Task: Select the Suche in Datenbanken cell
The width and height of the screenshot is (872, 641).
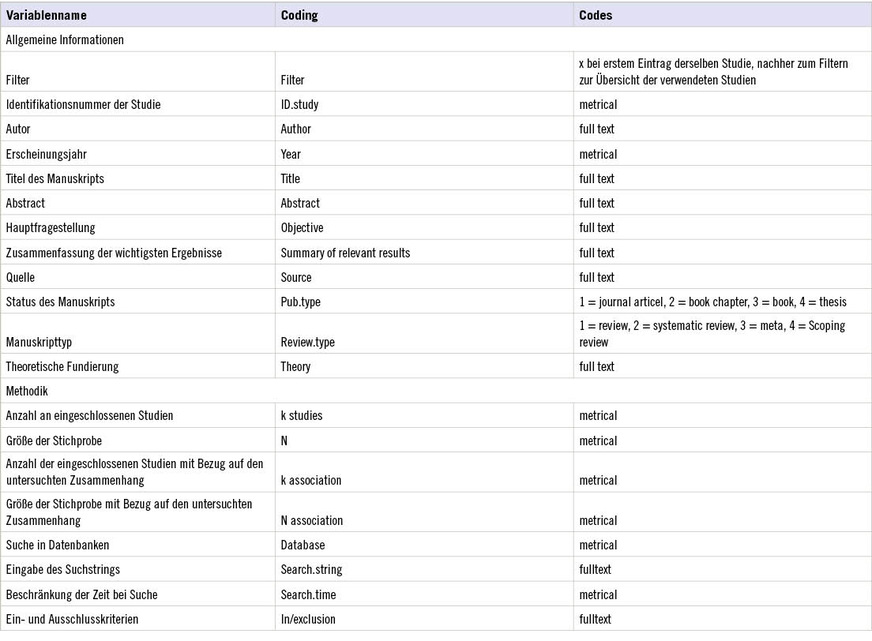Action: coord(57,545)
